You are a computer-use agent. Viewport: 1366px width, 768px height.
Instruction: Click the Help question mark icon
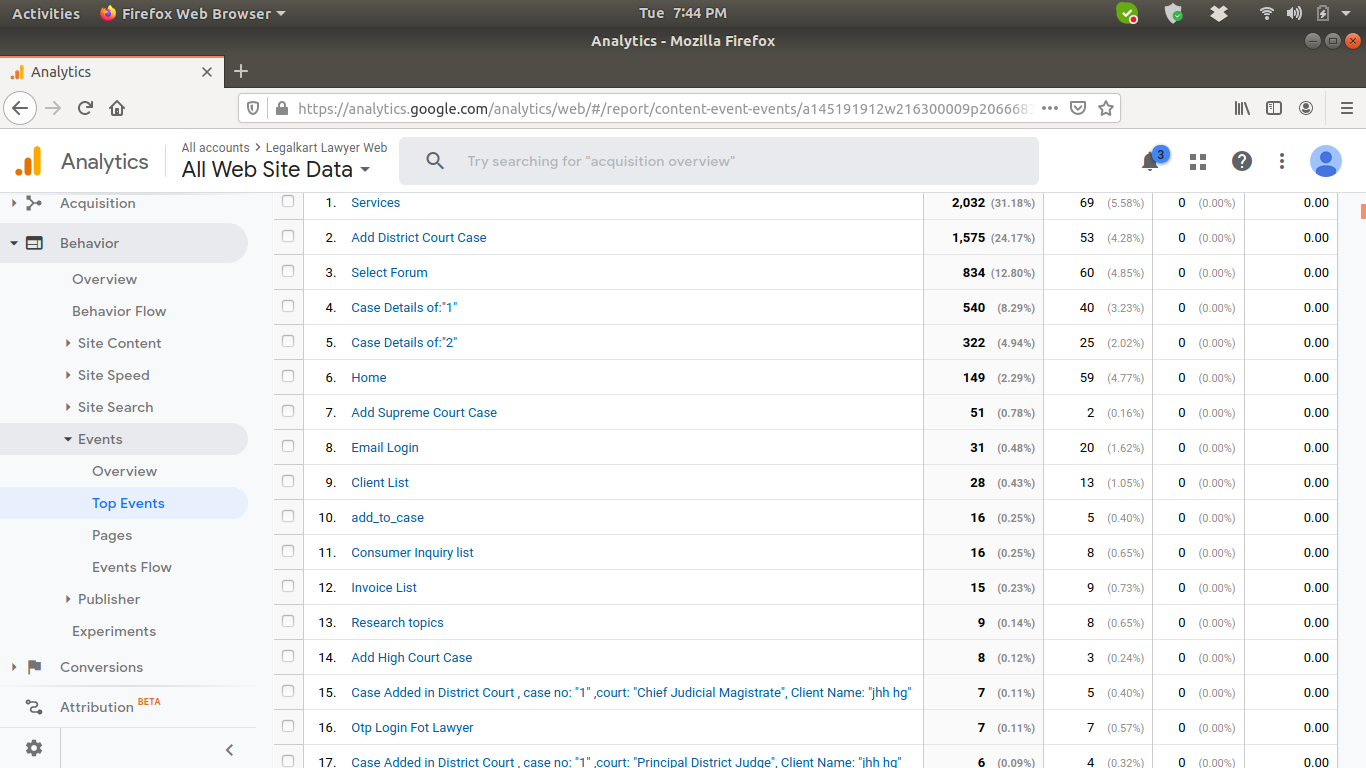1241,161
